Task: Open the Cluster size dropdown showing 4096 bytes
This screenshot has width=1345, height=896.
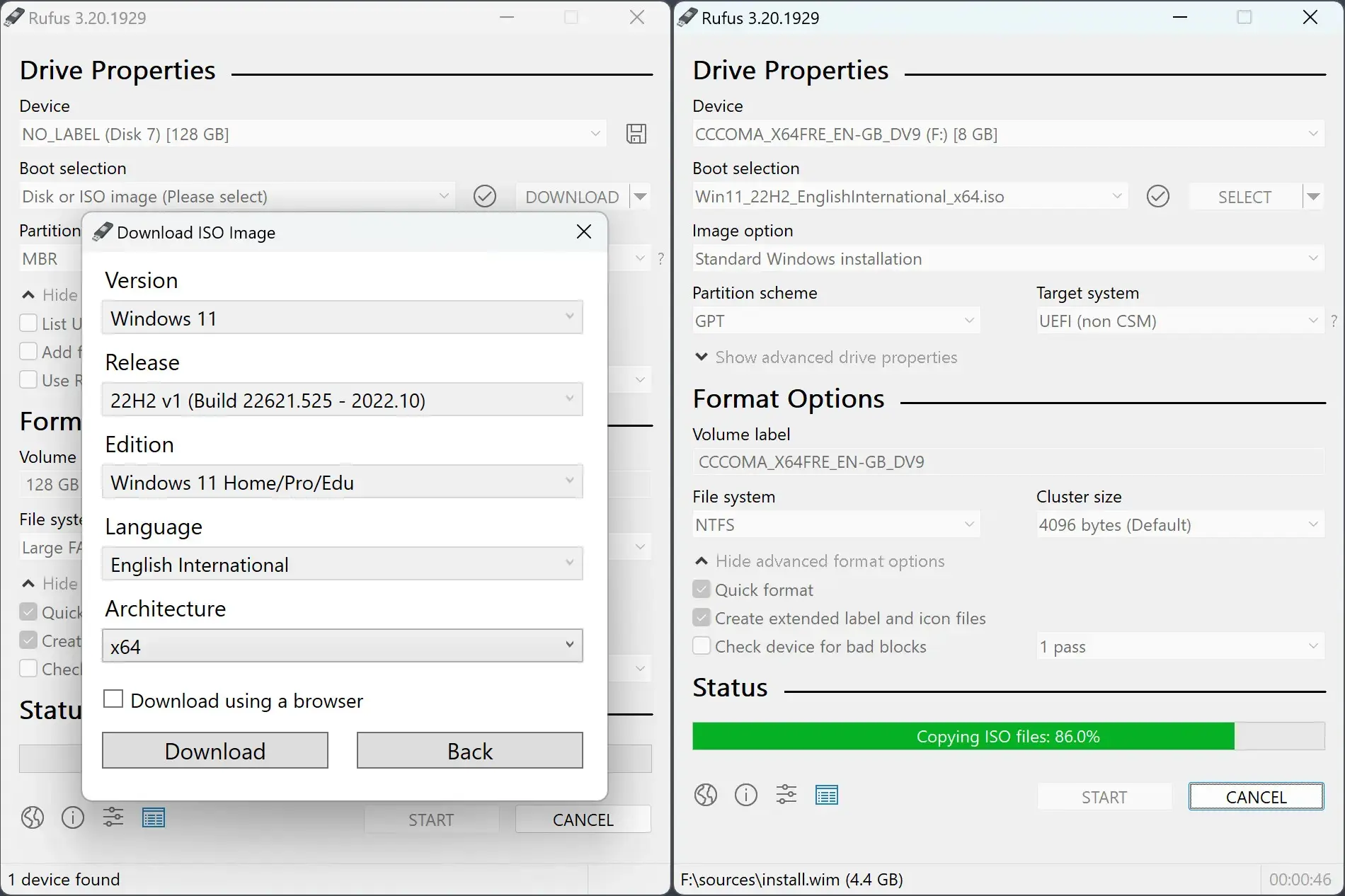Action: point(1181,524)
